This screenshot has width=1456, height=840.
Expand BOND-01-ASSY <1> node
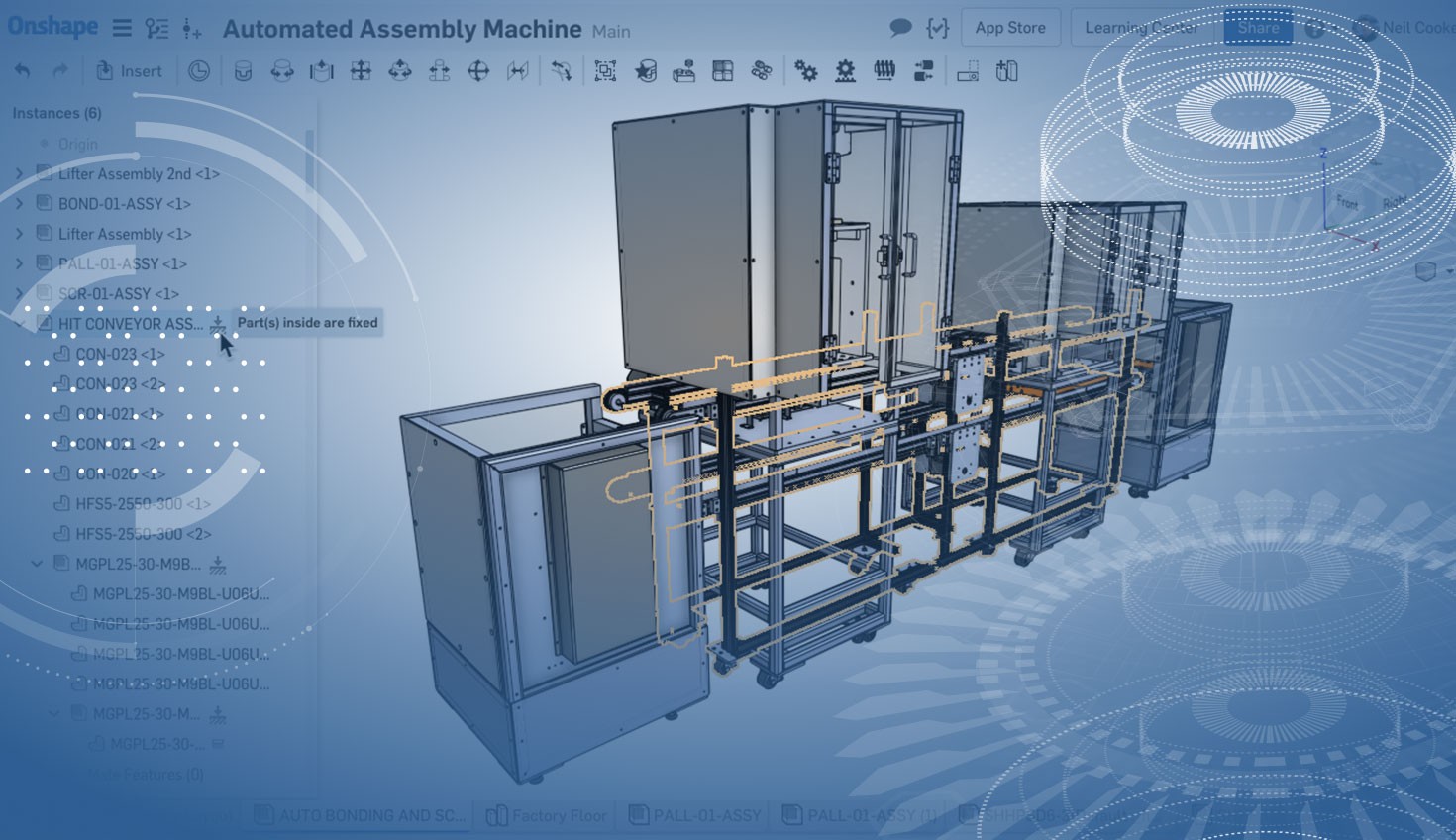click(x=19, y=204)
